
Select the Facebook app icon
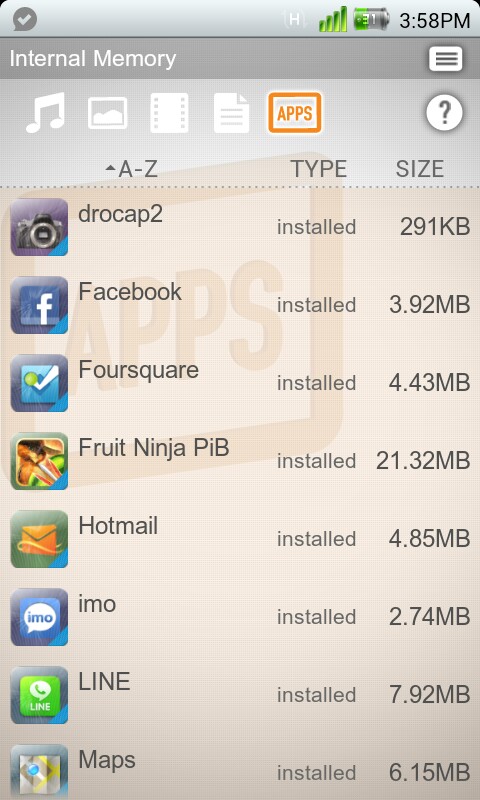click(39, 305)
